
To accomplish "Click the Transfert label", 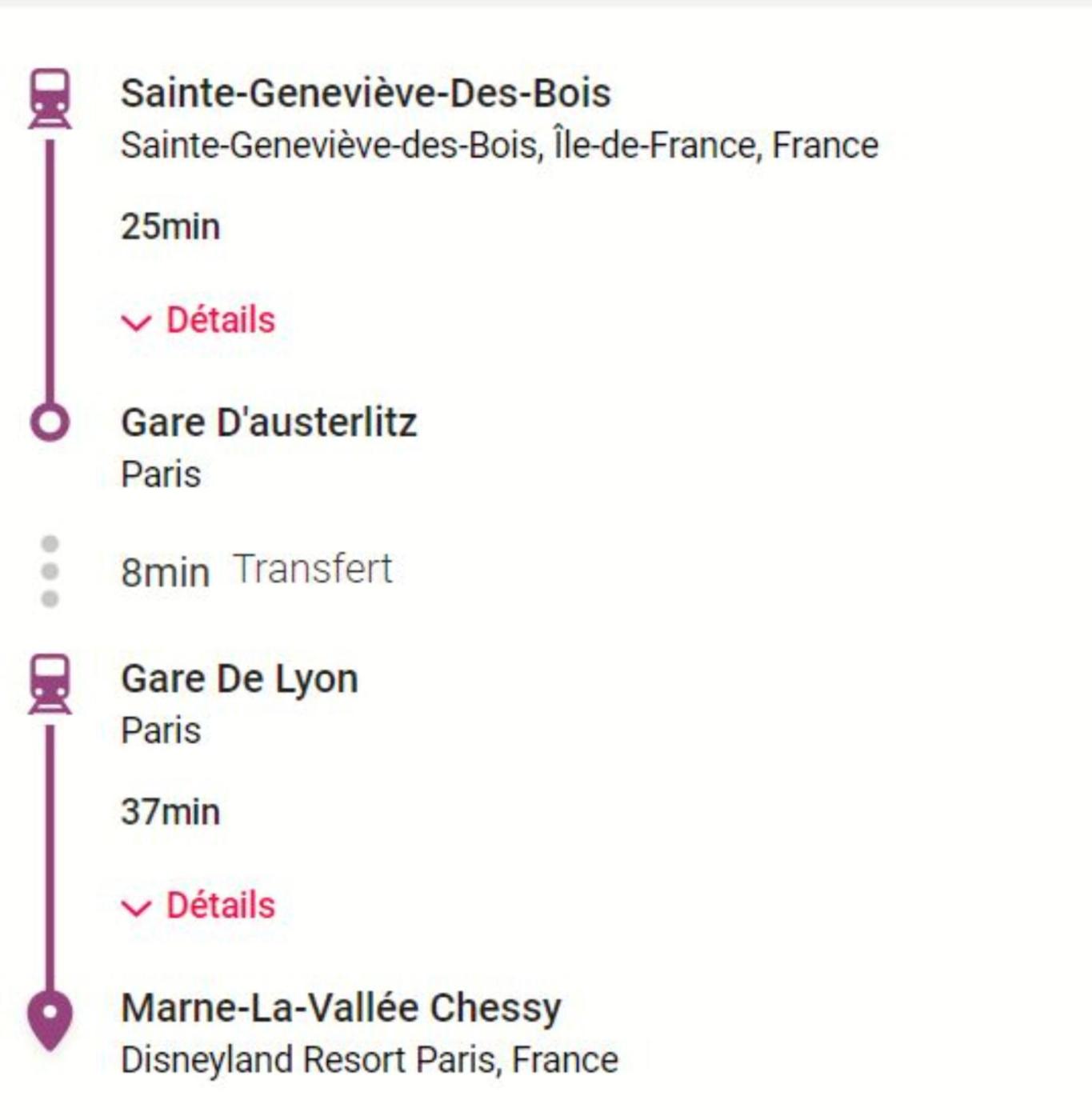I will (x=313, y=570).
